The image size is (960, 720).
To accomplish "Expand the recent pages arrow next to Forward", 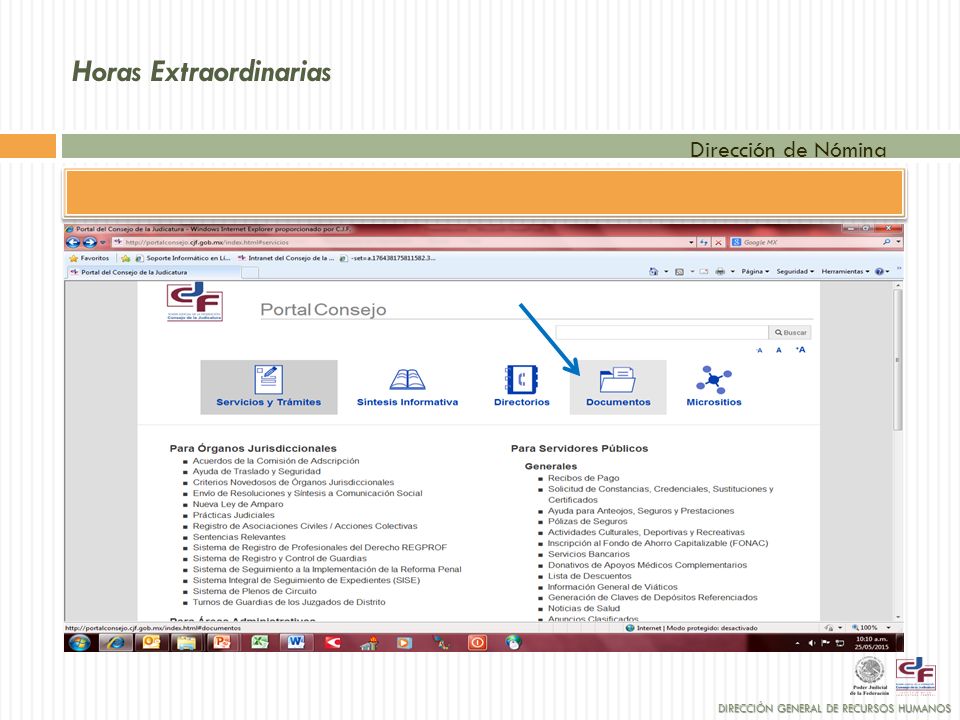I will [x=103, y=242].
